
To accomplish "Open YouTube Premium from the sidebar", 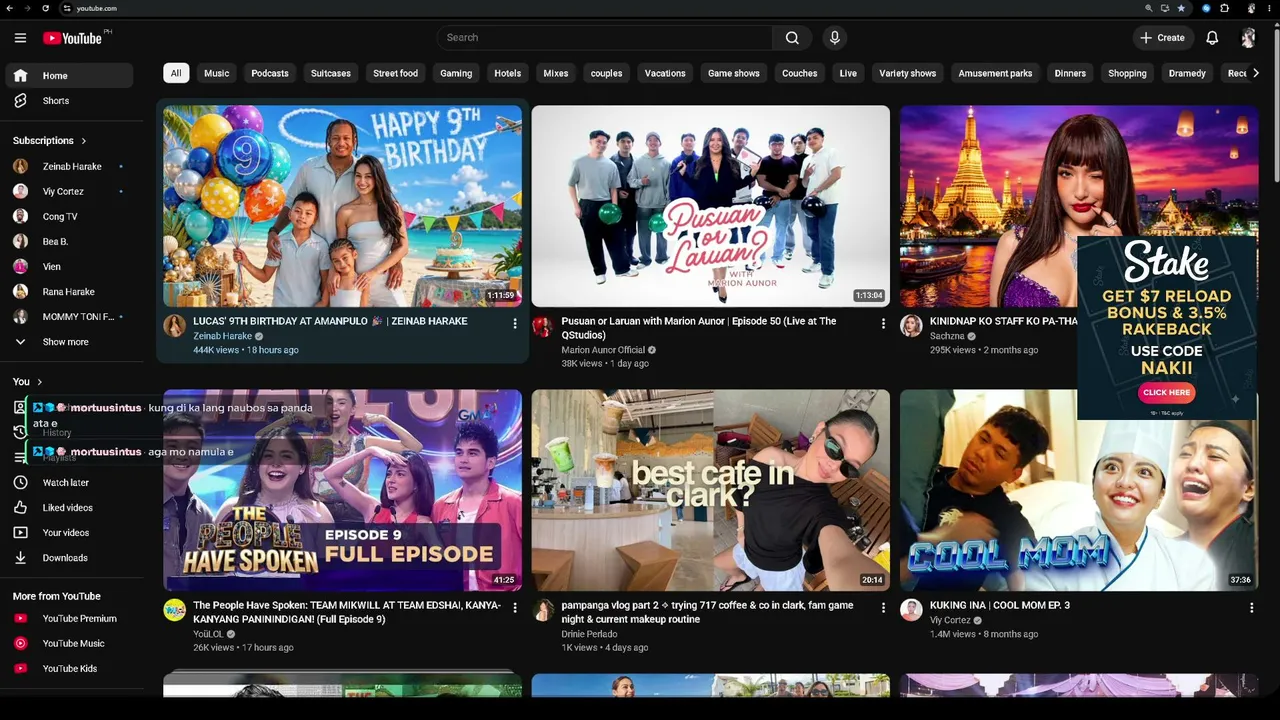I will point(69,619).
